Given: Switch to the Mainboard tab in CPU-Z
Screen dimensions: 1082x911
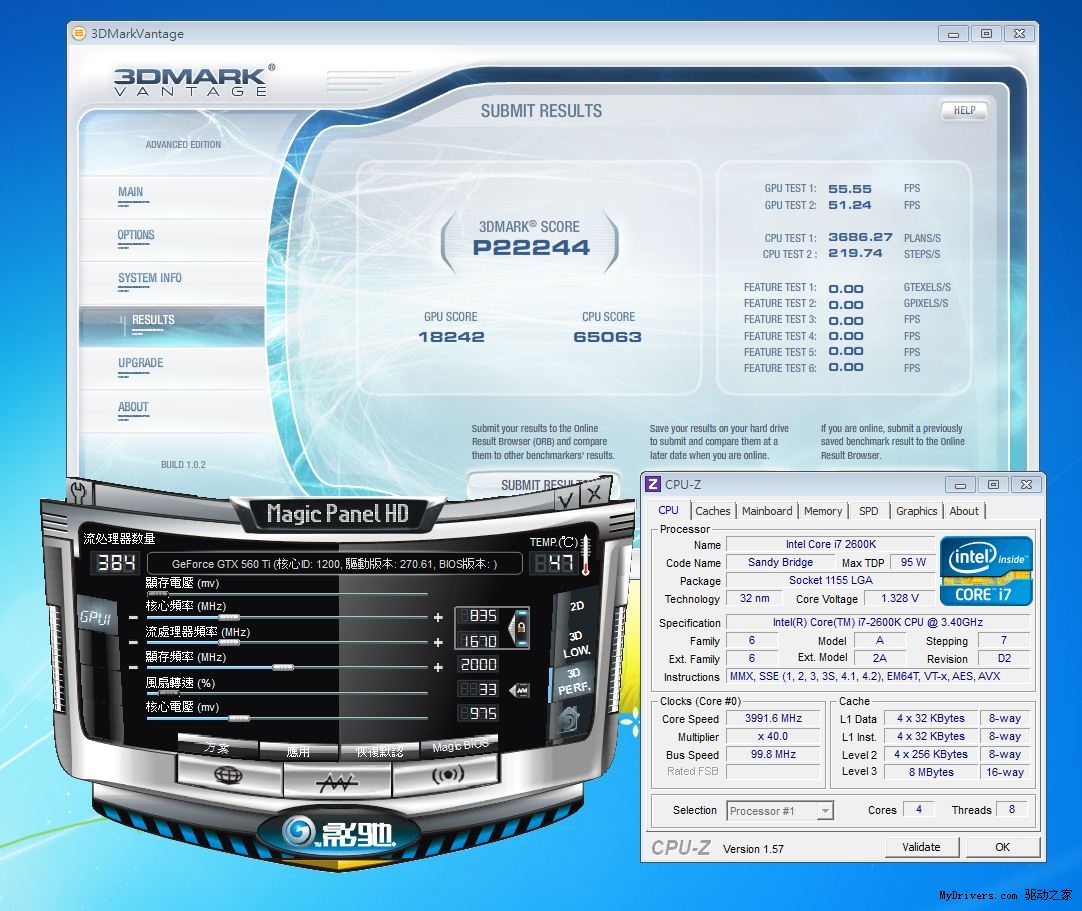Looking at the screenshot, I should coord(767,511).
